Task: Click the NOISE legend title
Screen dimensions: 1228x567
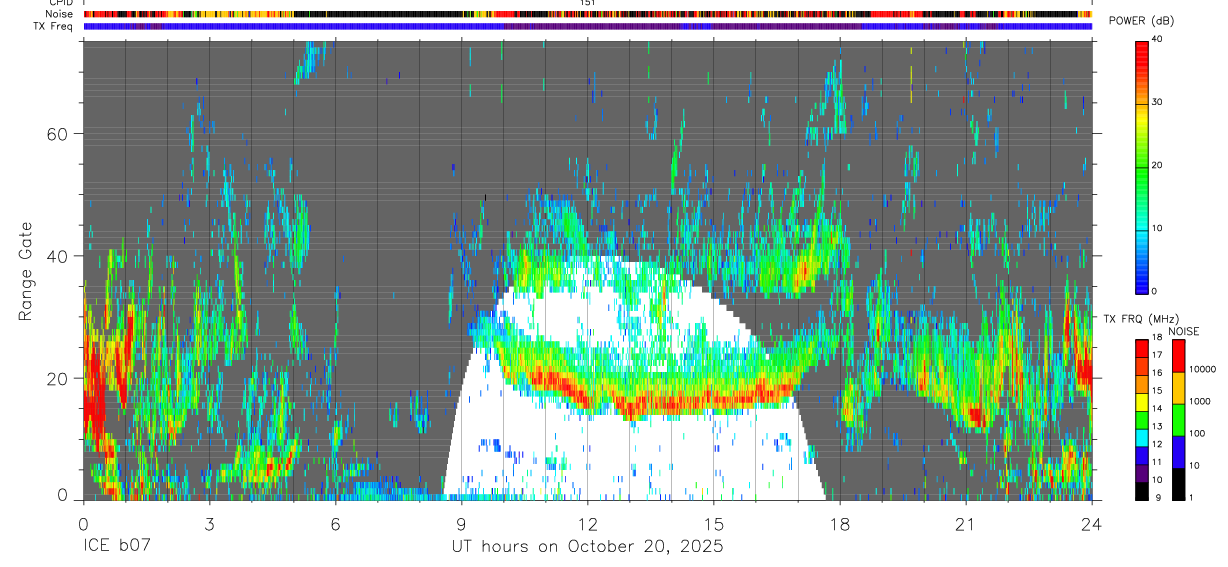Action: coord(1183,331)
